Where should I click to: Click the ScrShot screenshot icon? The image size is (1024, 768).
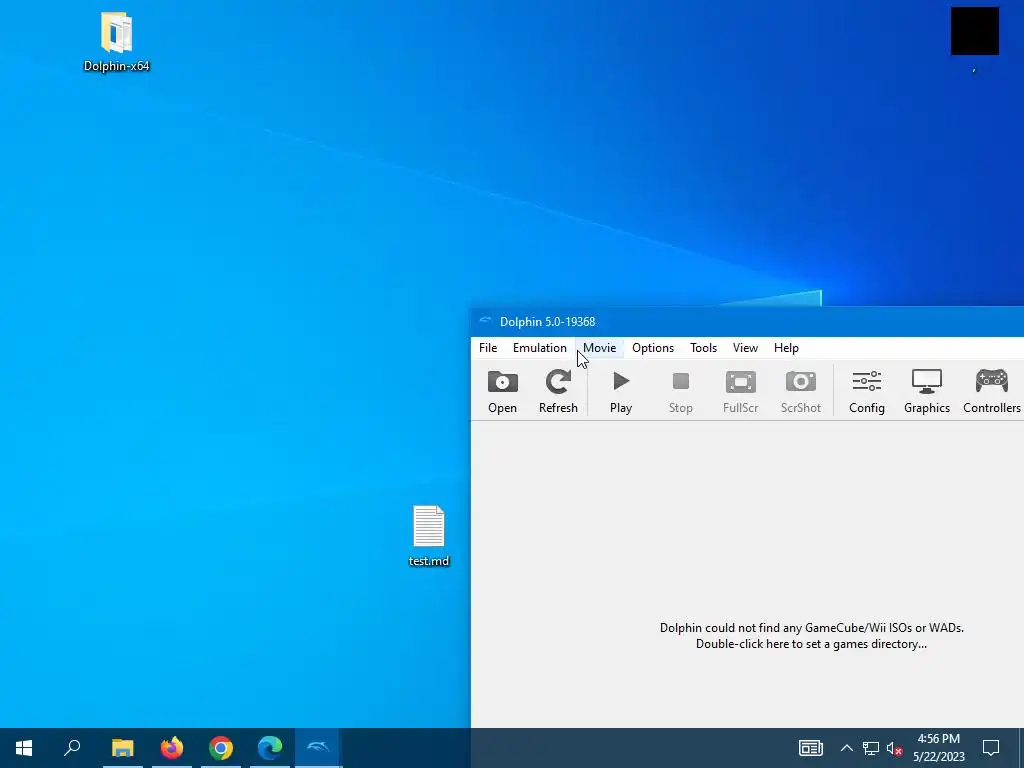pyautogui.click(x=801, y=391)
